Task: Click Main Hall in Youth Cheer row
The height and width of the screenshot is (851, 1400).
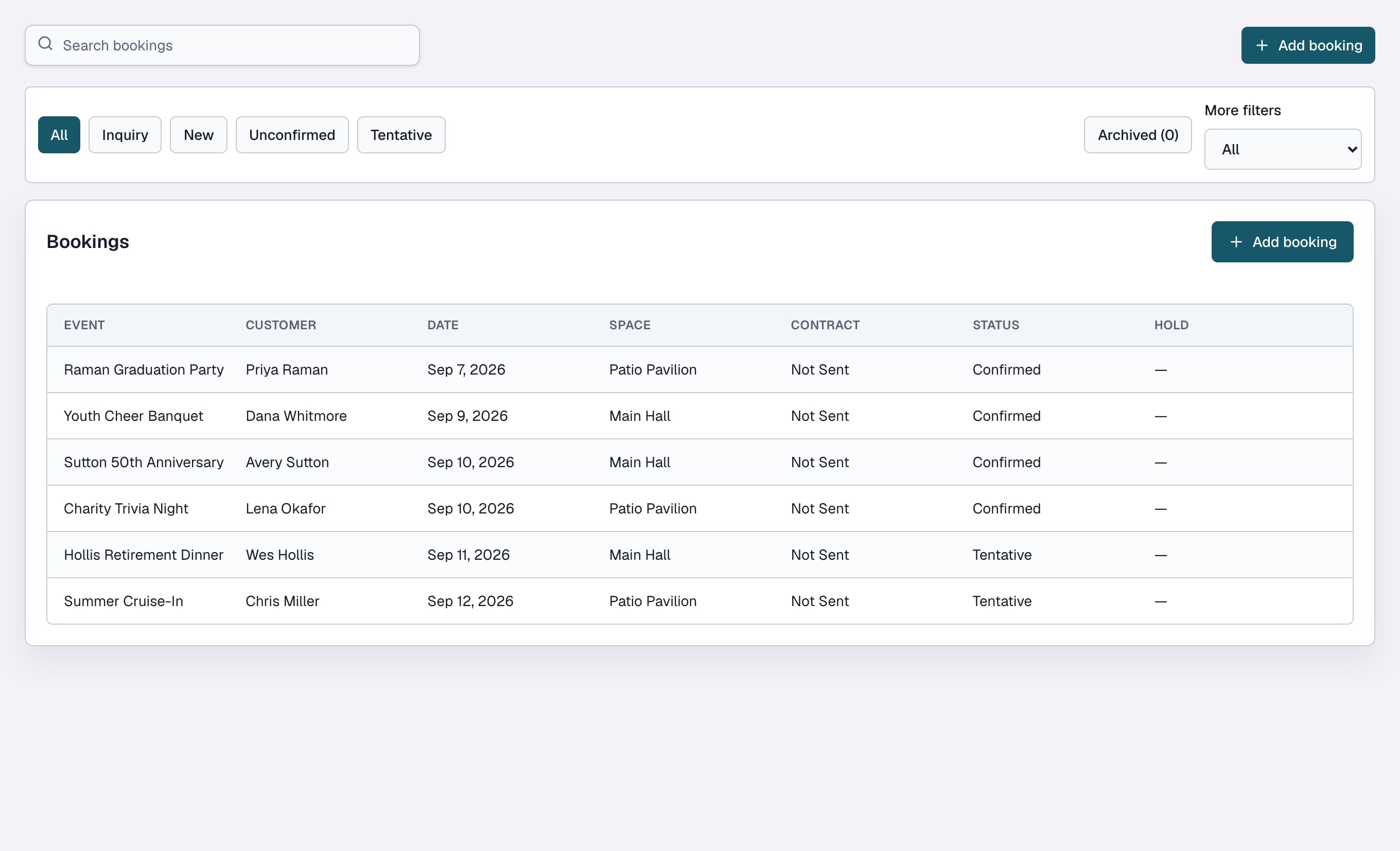Action: 639,416
